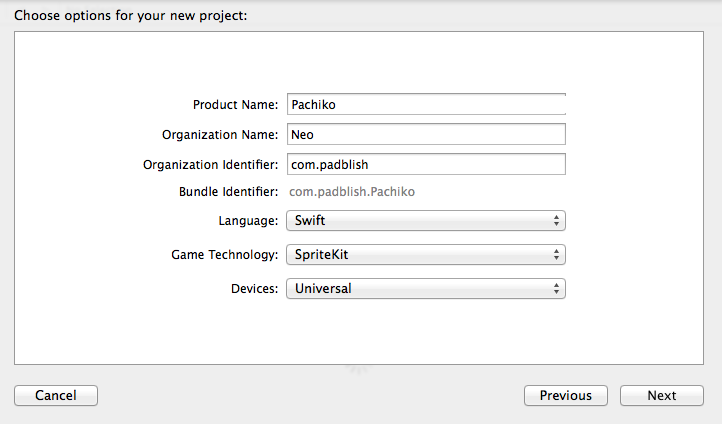The height and width of the screenshot is (424, 722).
Task: Click the "Product Name:" label
Action: coord(235,105)
